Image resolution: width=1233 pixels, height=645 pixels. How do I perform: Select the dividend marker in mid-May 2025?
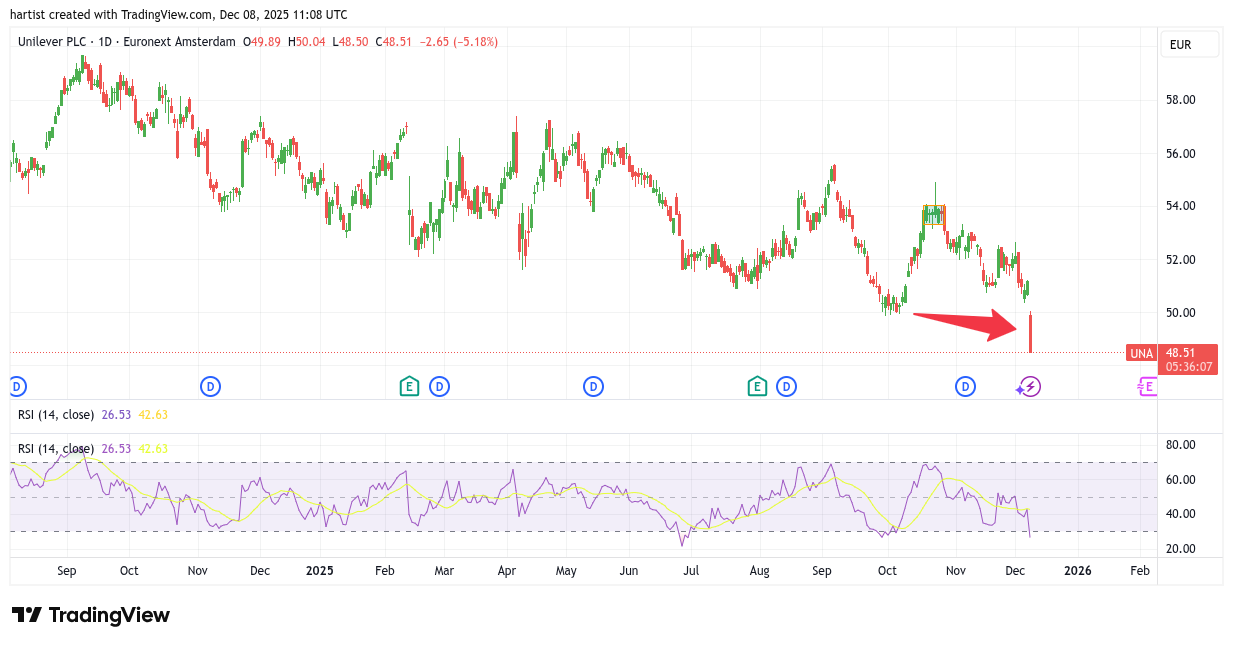point(594,386)
